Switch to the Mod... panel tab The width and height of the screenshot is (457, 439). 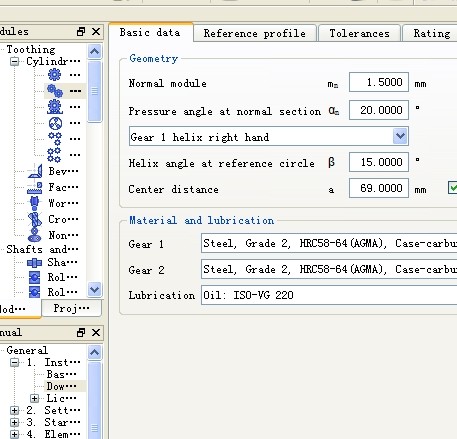(20, 309)
